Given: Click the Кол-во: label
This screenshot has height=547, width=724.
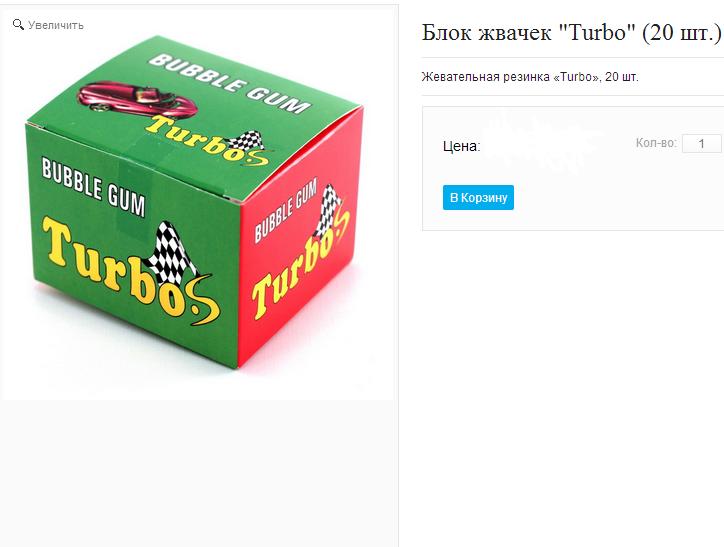Looking at the screenshot, I should tap(656, 143).
